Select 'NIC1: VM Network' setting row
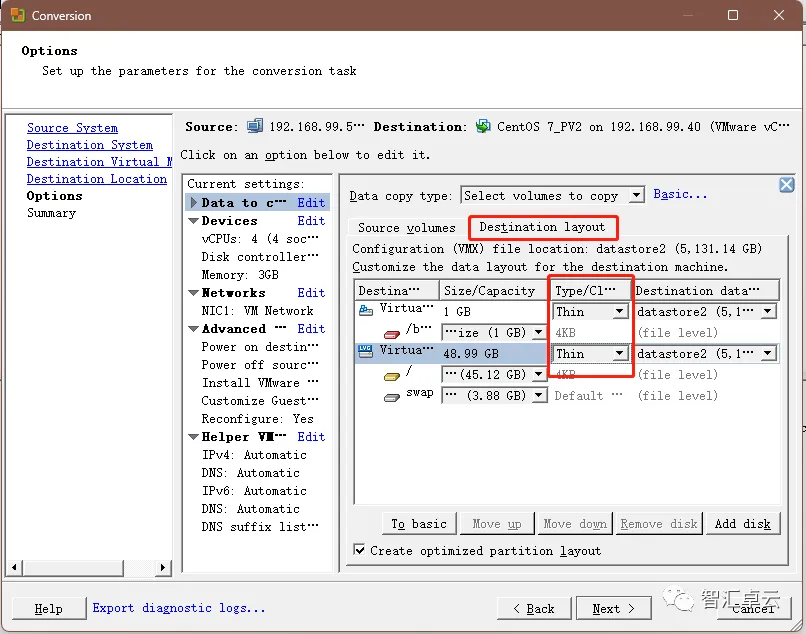The height and width of the screenshot is (634, 806). 258,311
